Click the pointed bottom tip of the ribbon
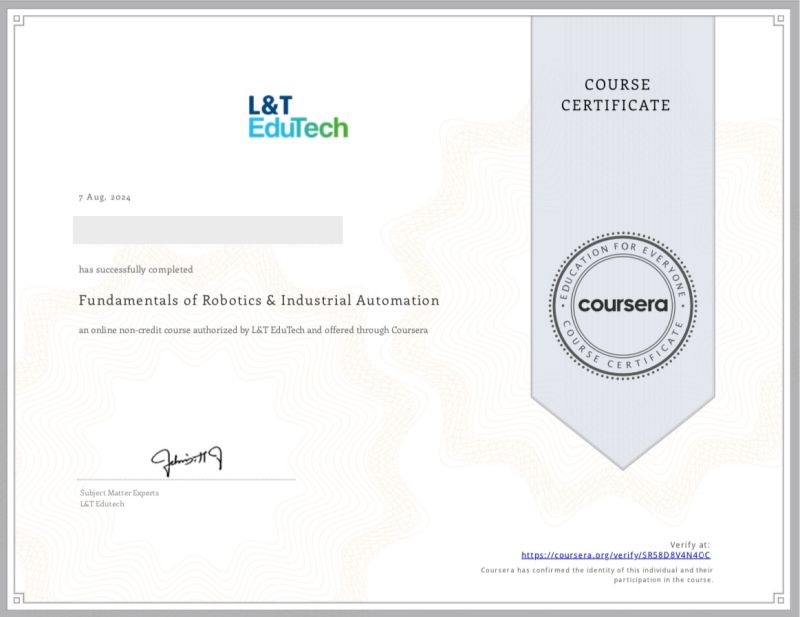Viewport: 800px width, 617px height. (622, 465)
